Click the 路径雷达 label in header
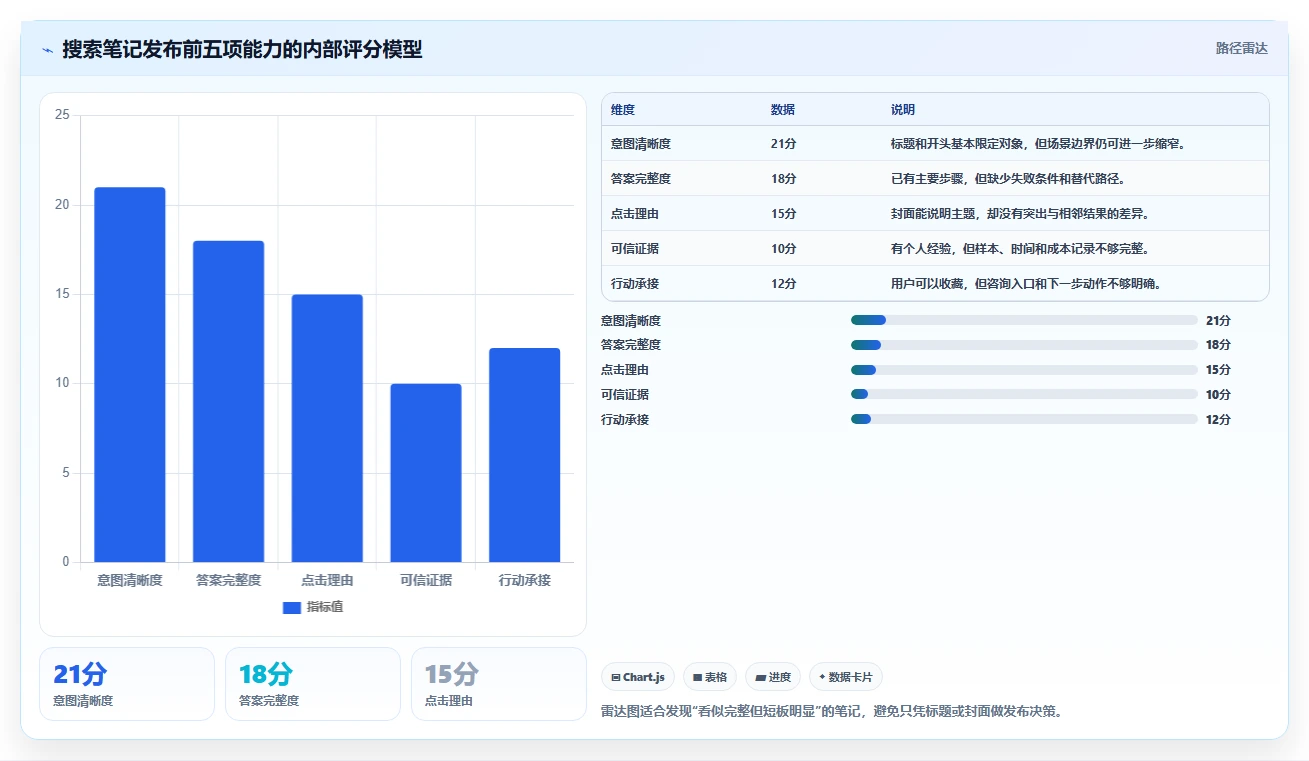 (x=1242, y=48)
